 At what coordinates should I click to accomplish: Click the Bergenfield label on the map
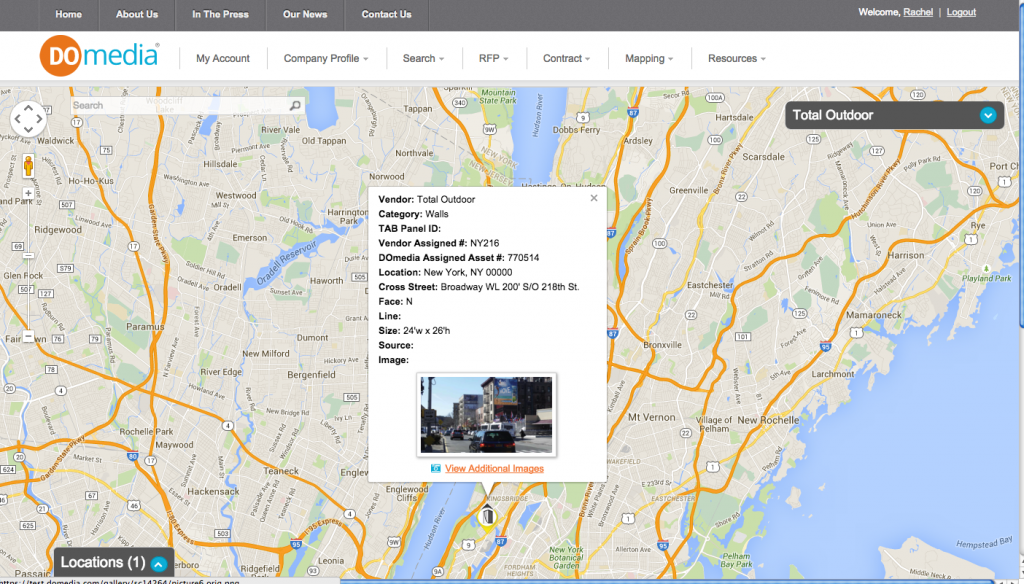312,375
